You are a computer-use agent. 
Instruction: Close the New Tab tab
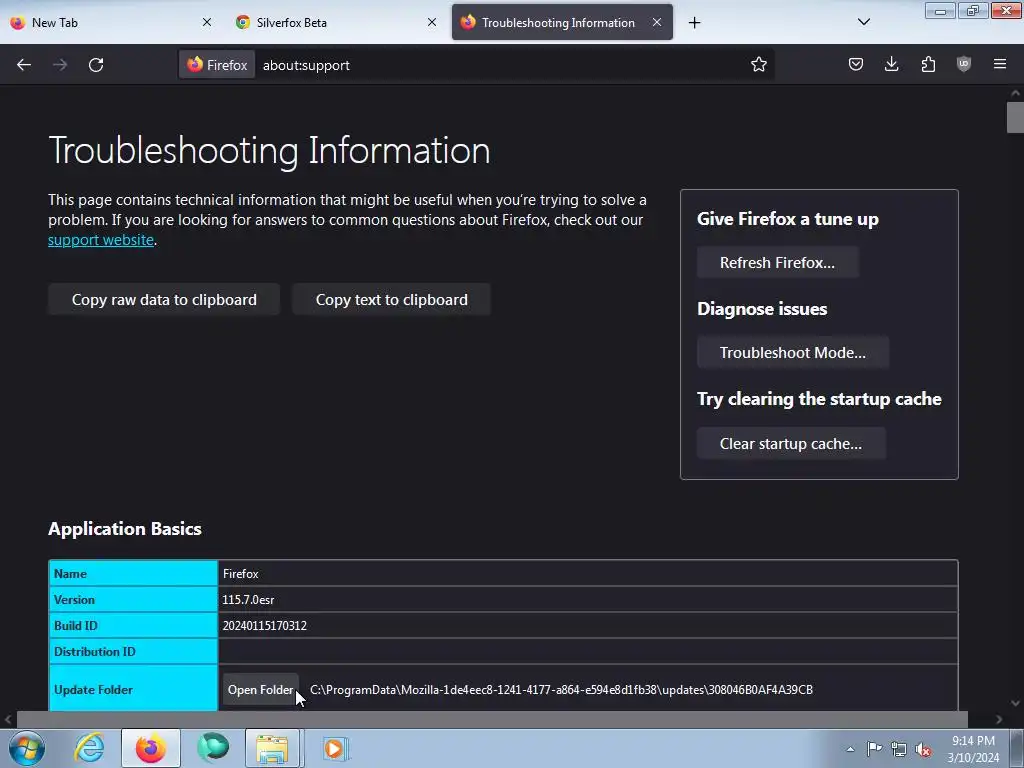[206, 22]
